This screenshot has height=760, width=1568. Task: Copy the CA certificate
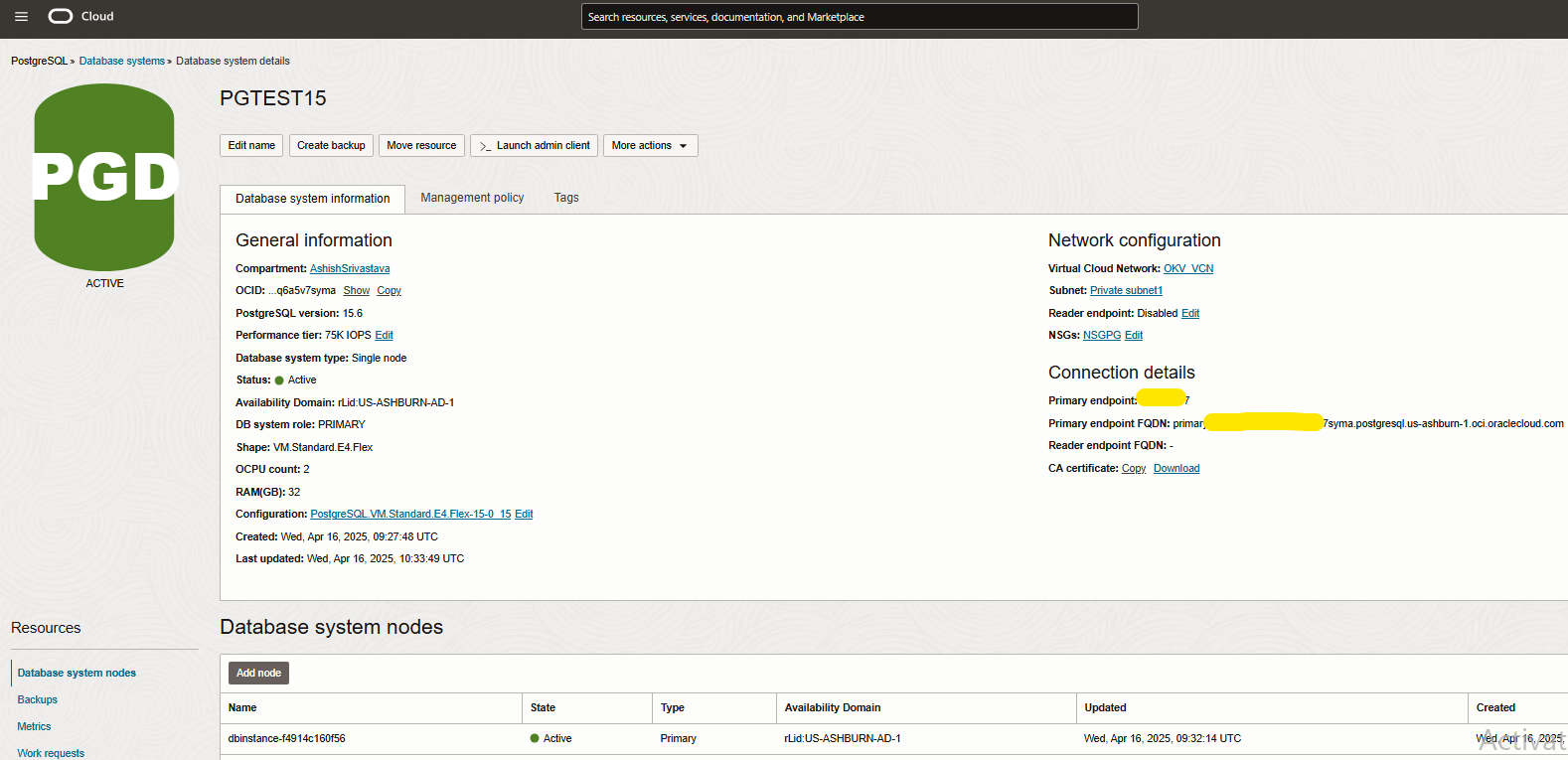[x=1134, y=468]
